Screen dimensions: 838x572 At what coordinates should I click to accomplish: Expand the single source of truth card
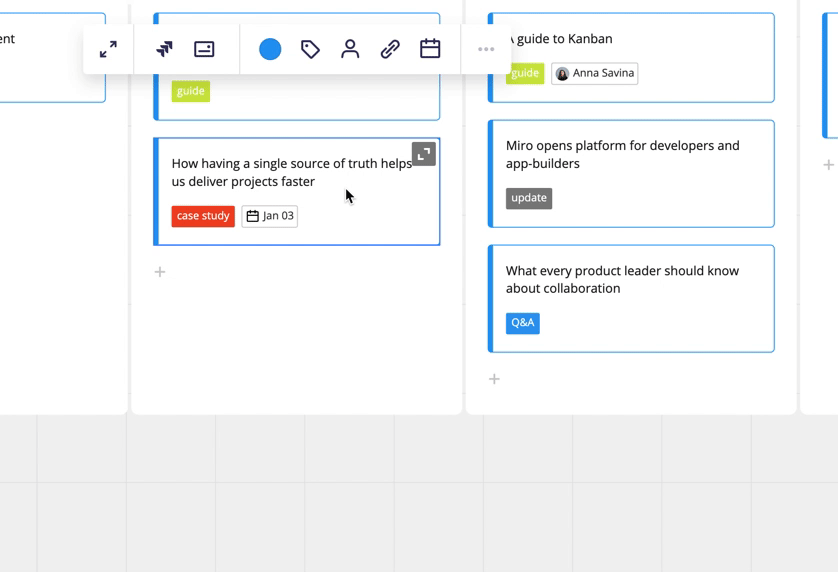pos(424,154)
